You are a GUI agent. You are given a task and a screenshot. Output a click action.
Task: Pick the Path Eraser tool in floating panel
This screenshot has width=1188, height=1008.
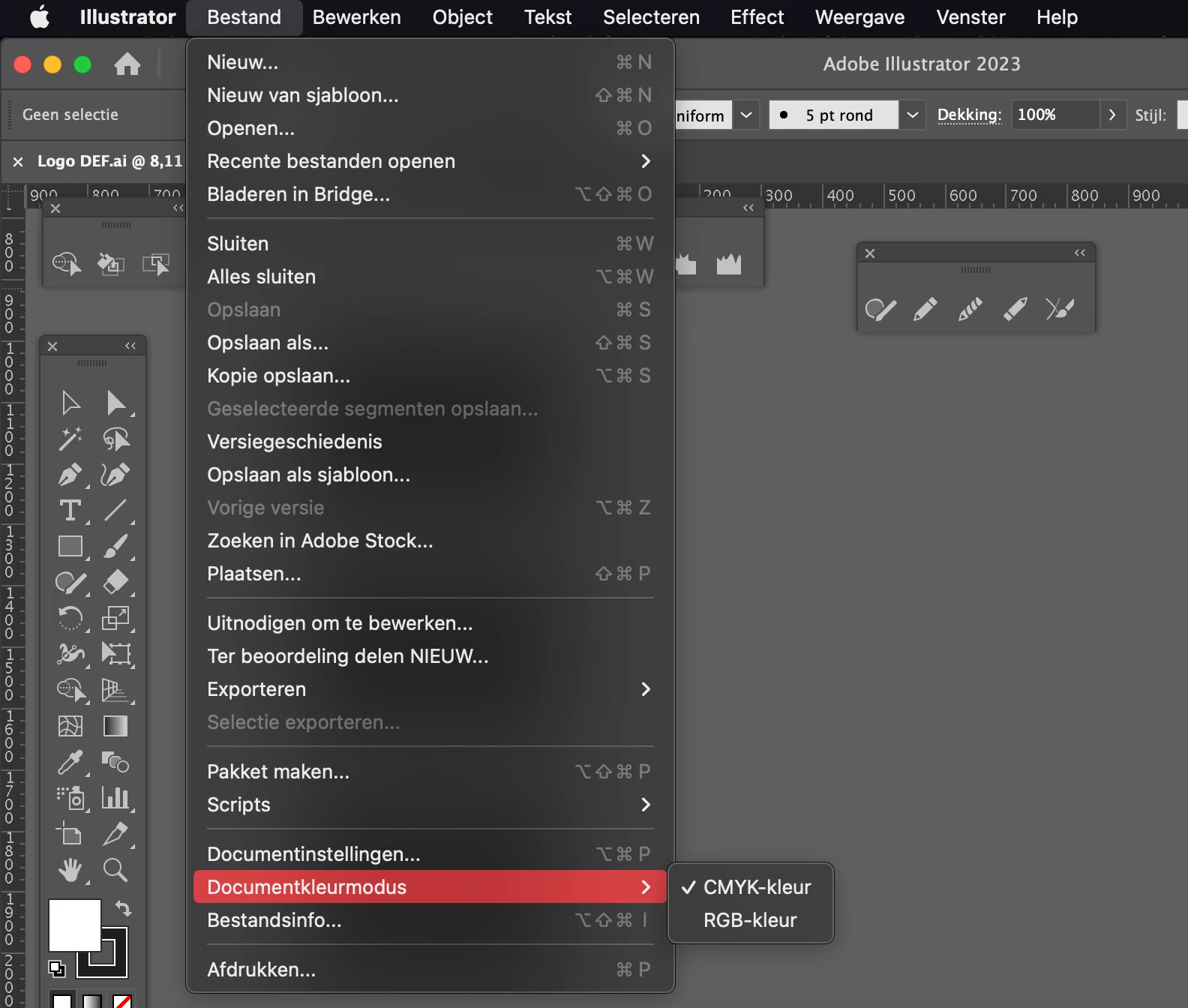click(x=1015, y=309)
